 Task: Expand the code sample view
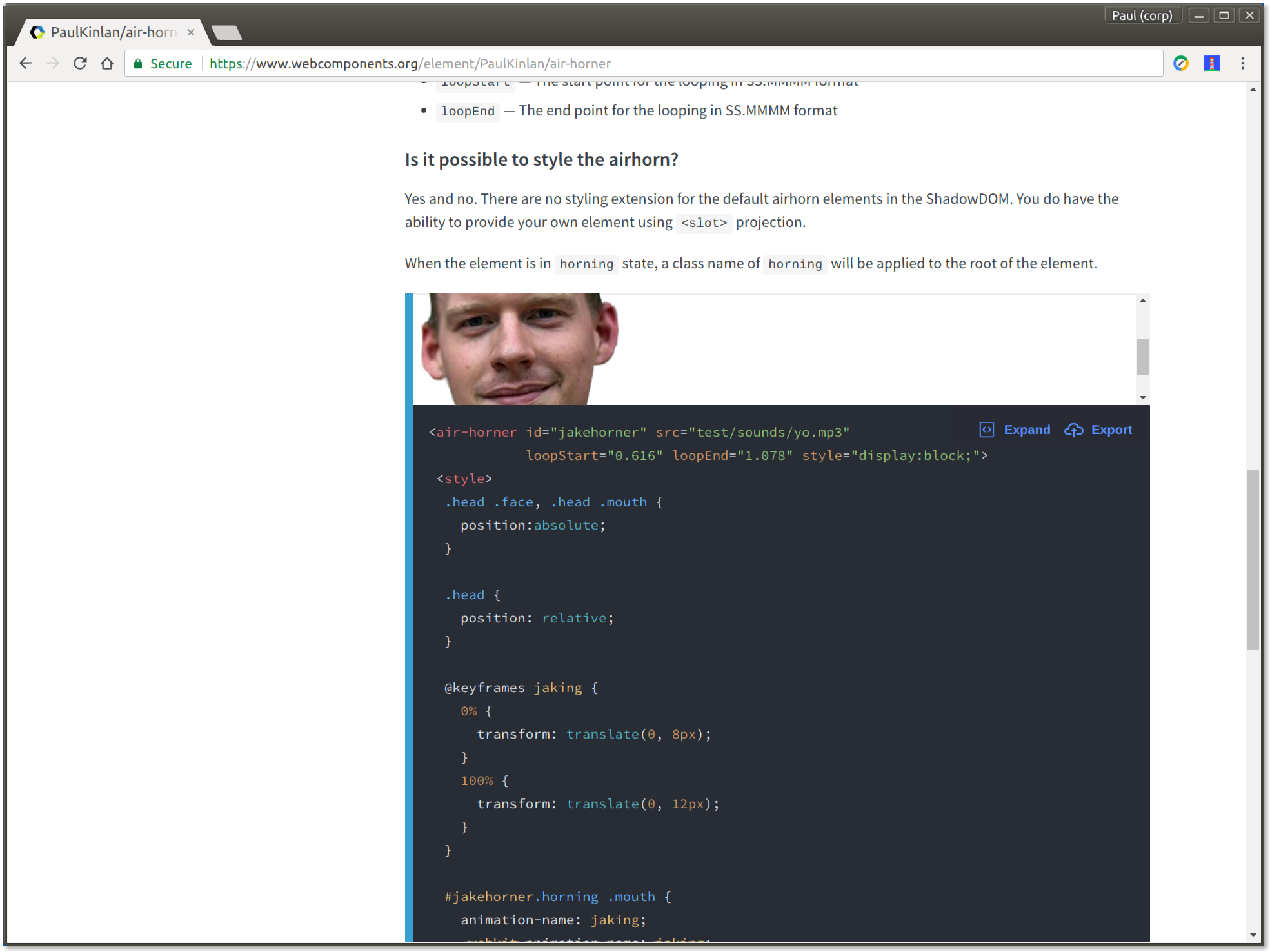[x=1026, y=430]
